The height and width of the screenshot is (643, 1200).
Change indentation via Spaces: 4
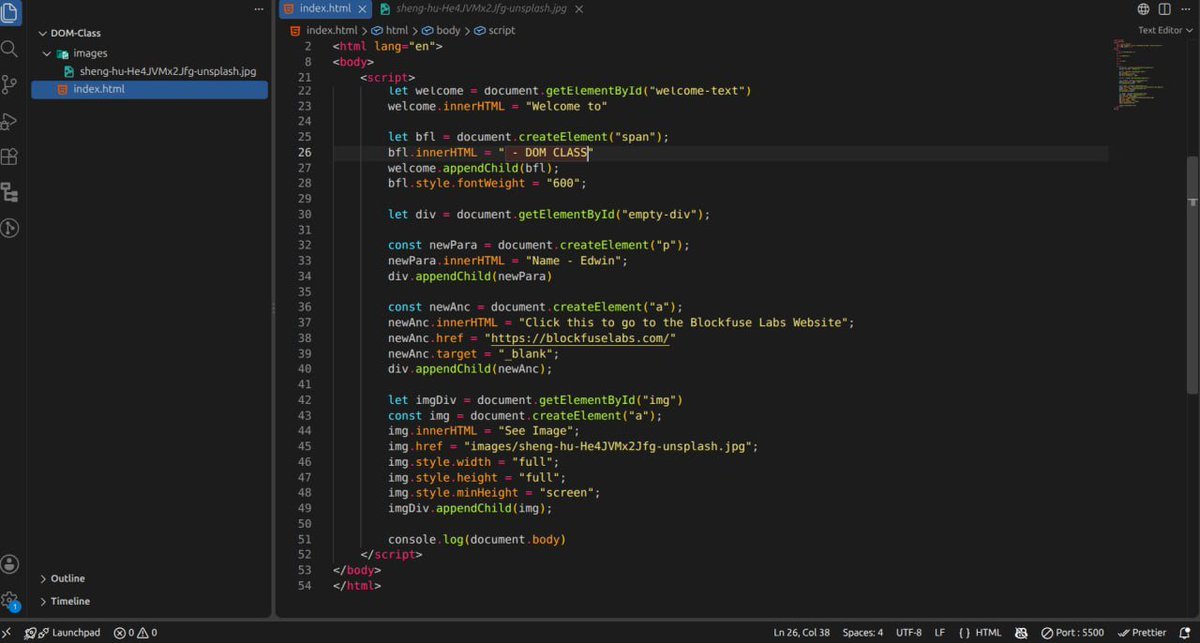863,633
